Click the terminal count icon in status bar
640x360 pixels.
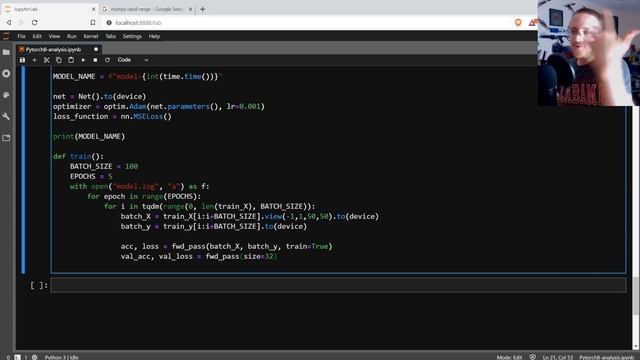coord(17,357)
